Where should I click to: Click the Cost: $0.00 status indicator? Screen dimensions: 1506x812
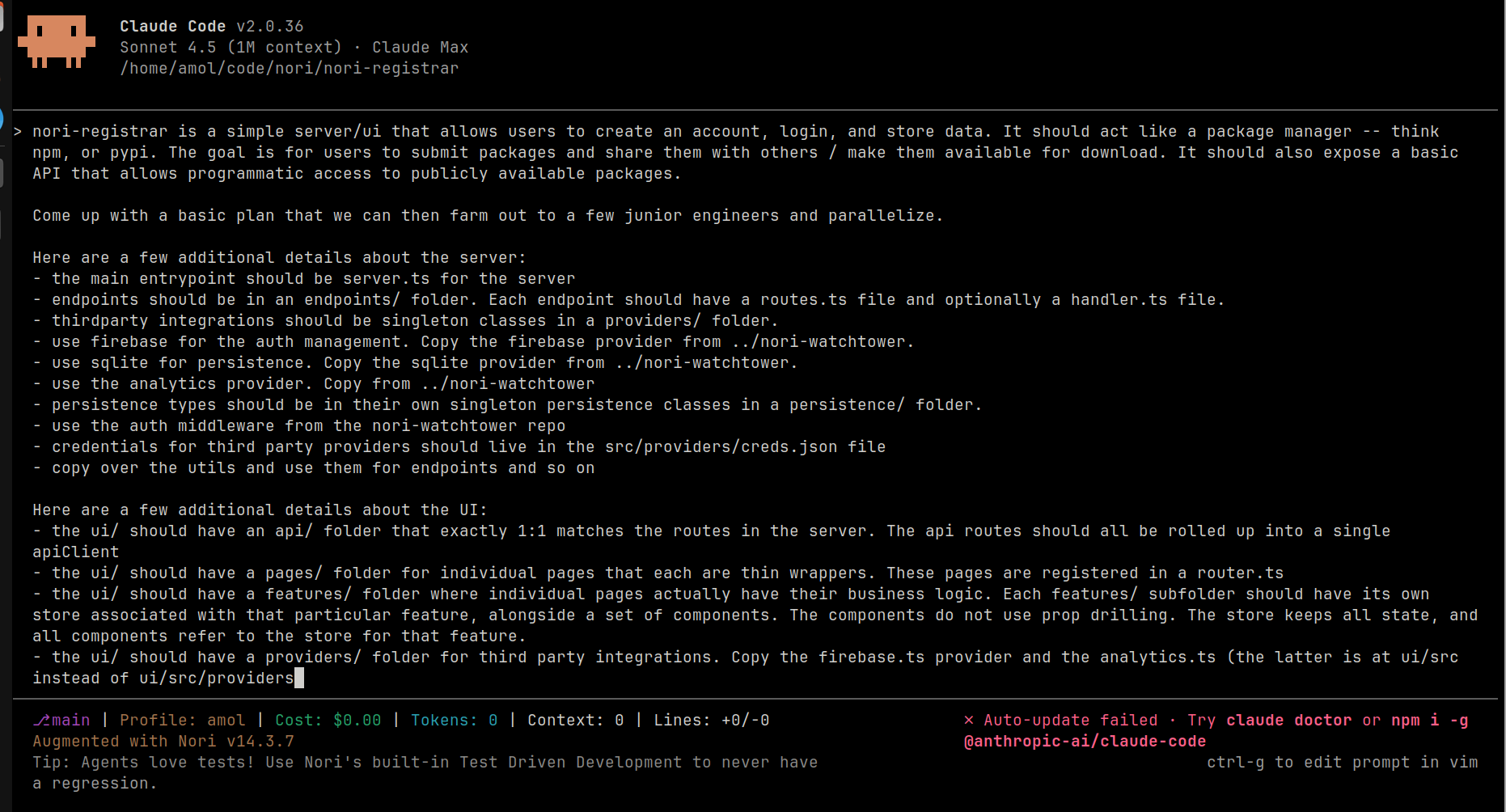coord(328,721)
